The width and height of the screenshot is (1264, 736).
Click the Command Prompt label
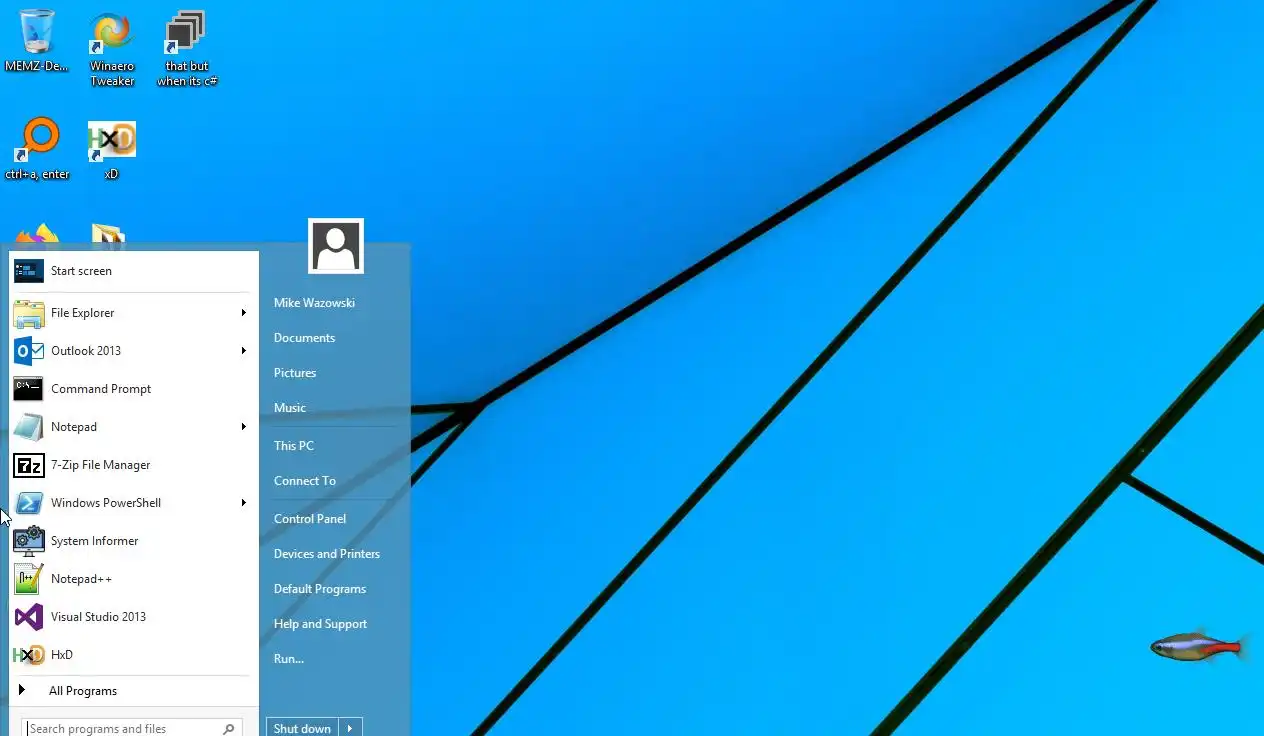[x=101, y=389]
